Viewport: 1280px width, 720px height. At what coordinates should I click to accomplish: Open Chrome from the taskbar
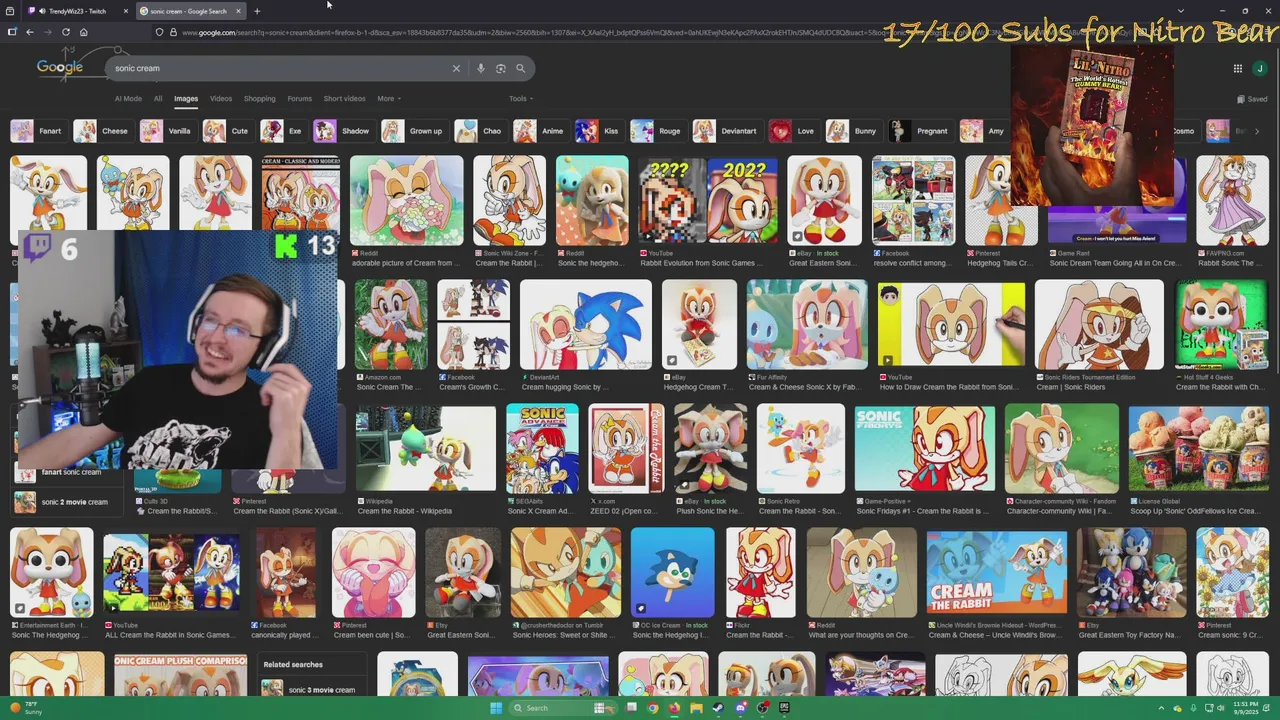(x=652, y=708)
